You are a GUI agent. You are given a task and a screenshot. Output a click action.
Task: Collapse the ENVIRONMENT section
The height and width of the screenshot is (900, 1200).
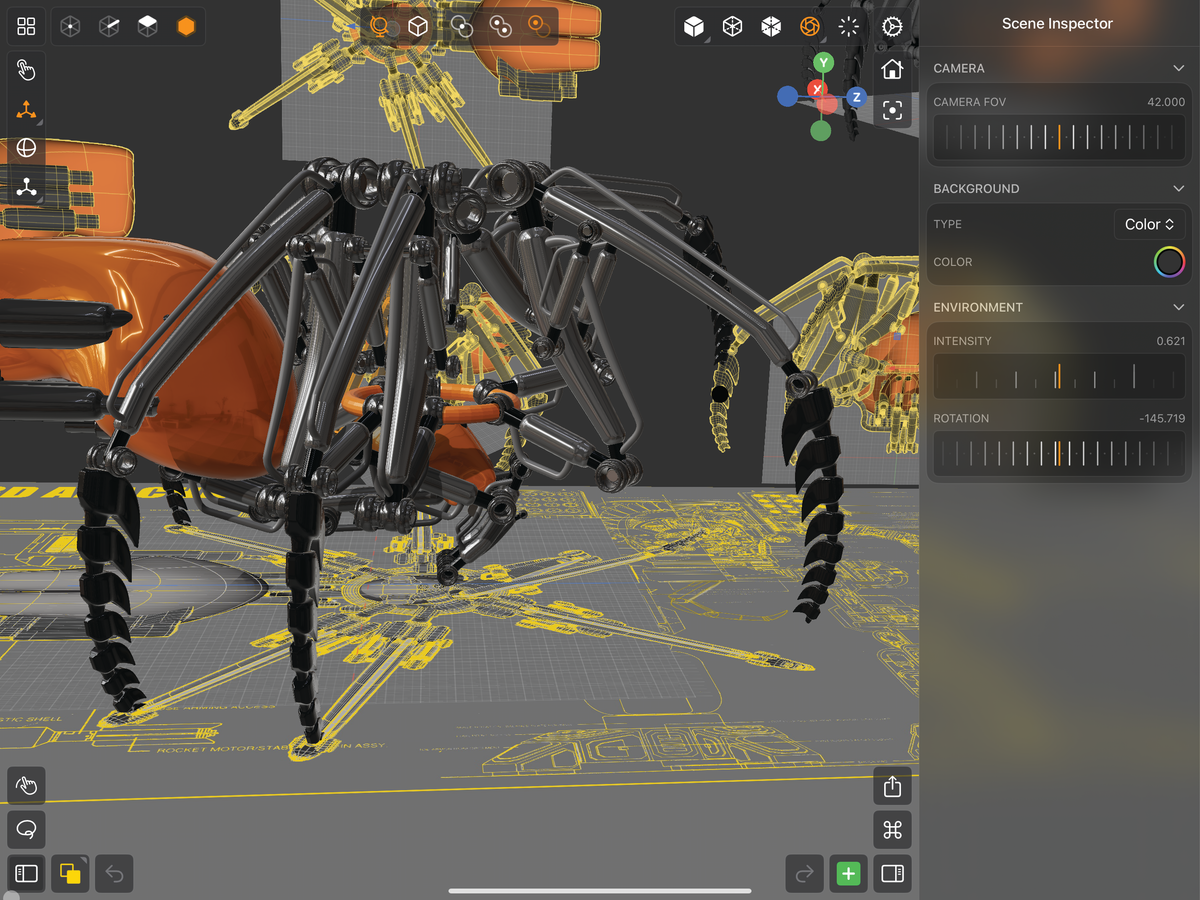tap(1178, 307)
